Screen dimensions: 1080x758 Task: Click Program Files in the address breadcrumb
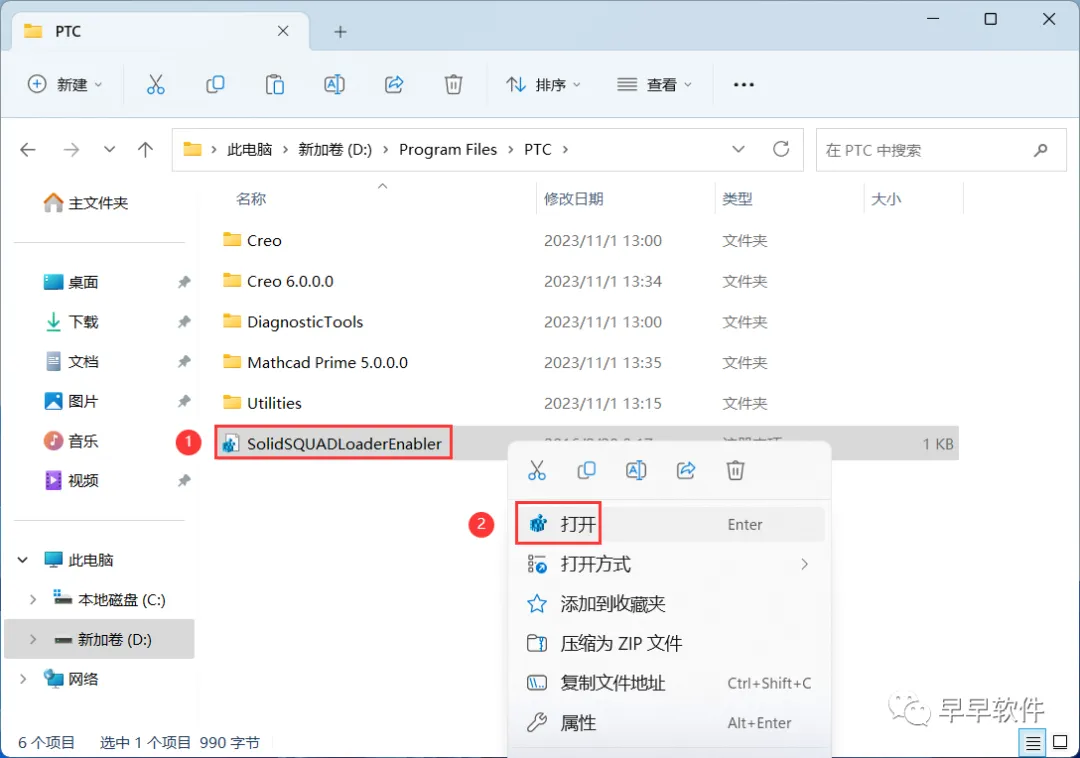(x=448, y=149)
